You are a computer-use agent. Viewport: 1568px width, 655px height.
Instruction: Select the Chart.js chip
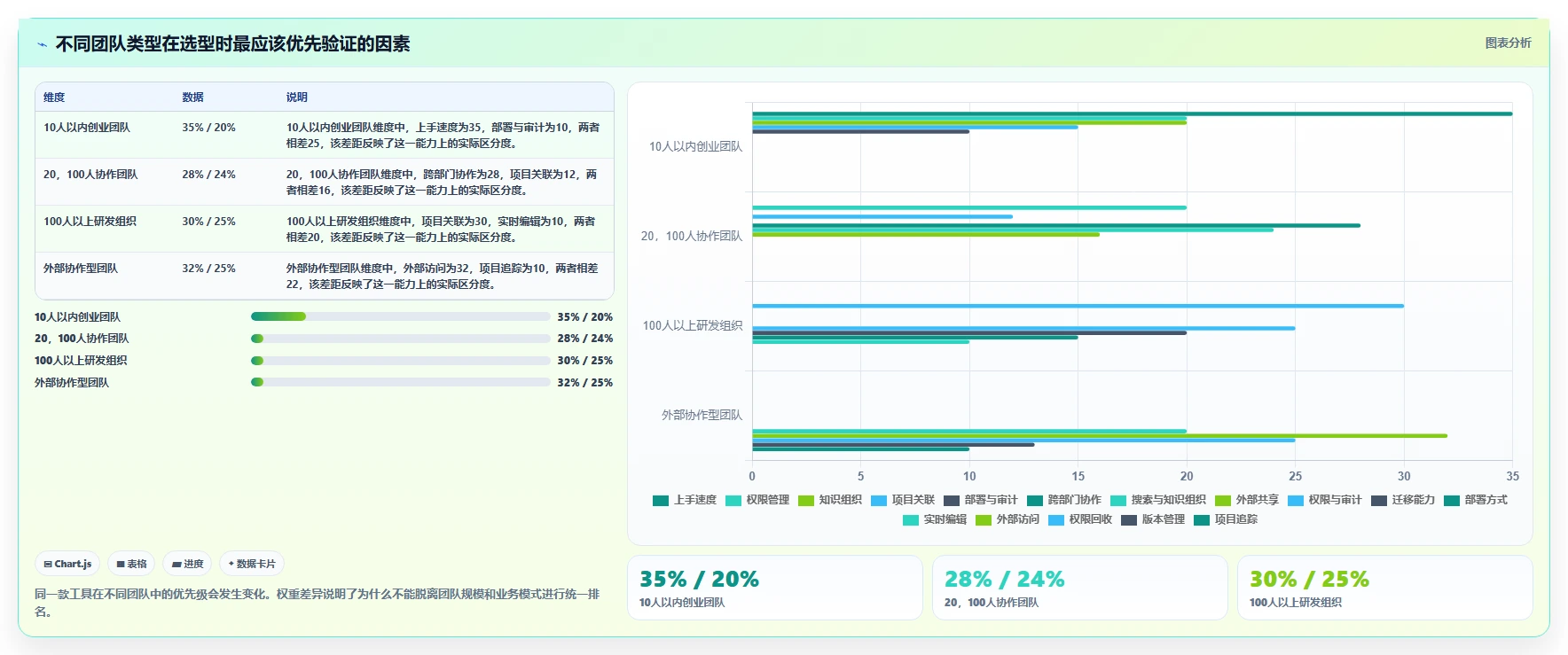pos(68,564)
